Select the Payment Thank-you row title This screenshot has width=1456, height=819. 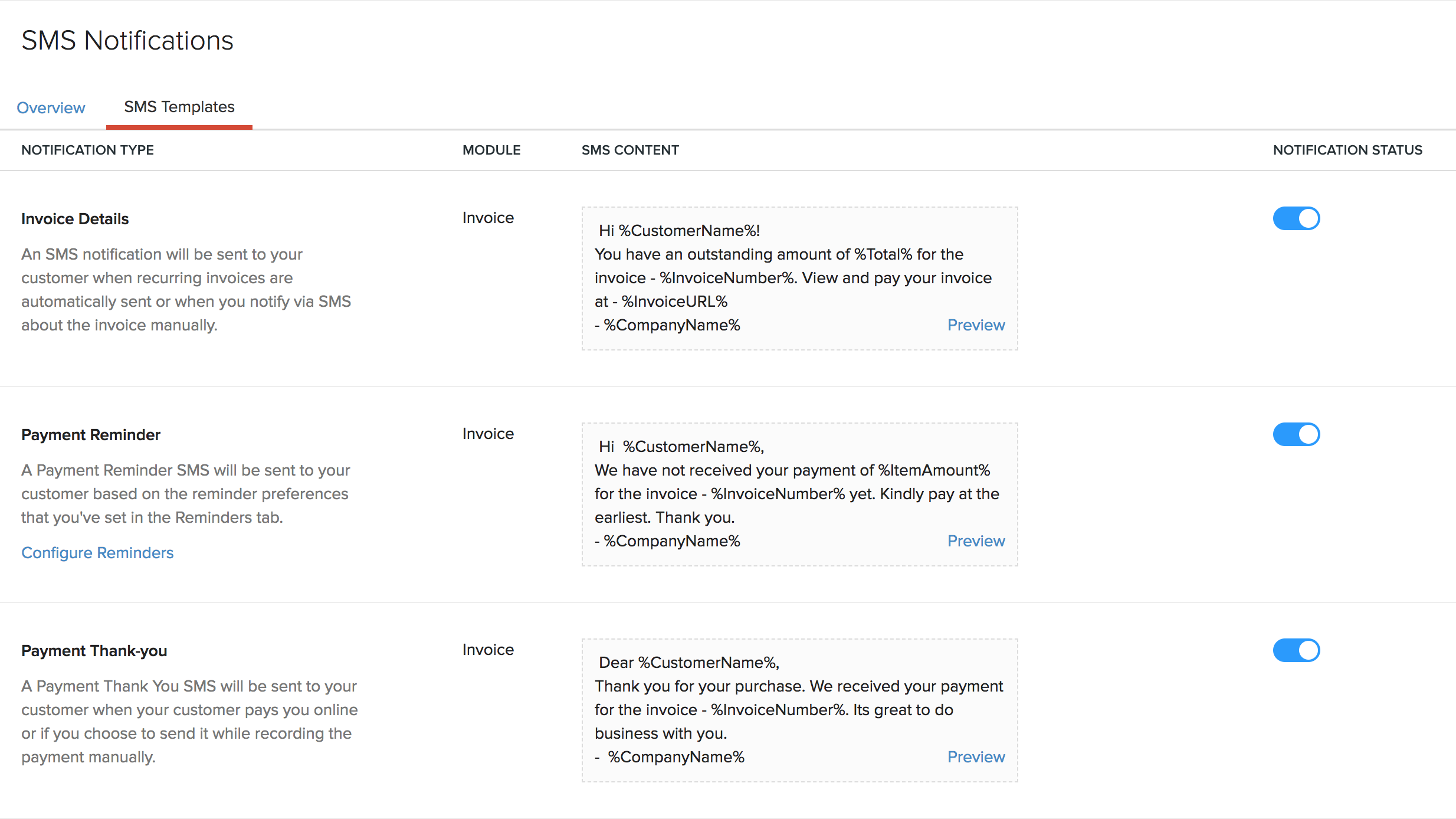pyautogui.click(x=94, y=651)
